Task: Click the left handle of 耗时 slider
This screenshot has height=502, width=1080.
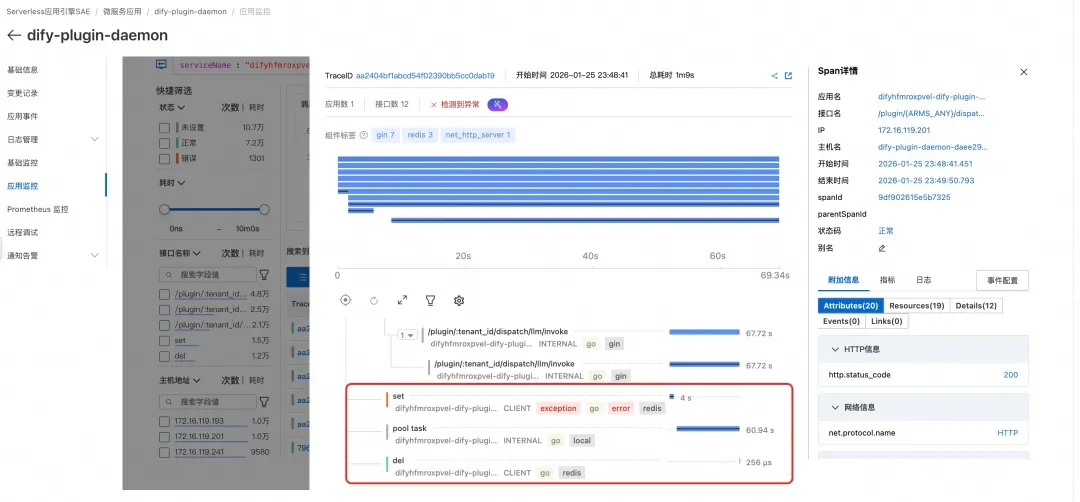Action: (x=164, y=209)
